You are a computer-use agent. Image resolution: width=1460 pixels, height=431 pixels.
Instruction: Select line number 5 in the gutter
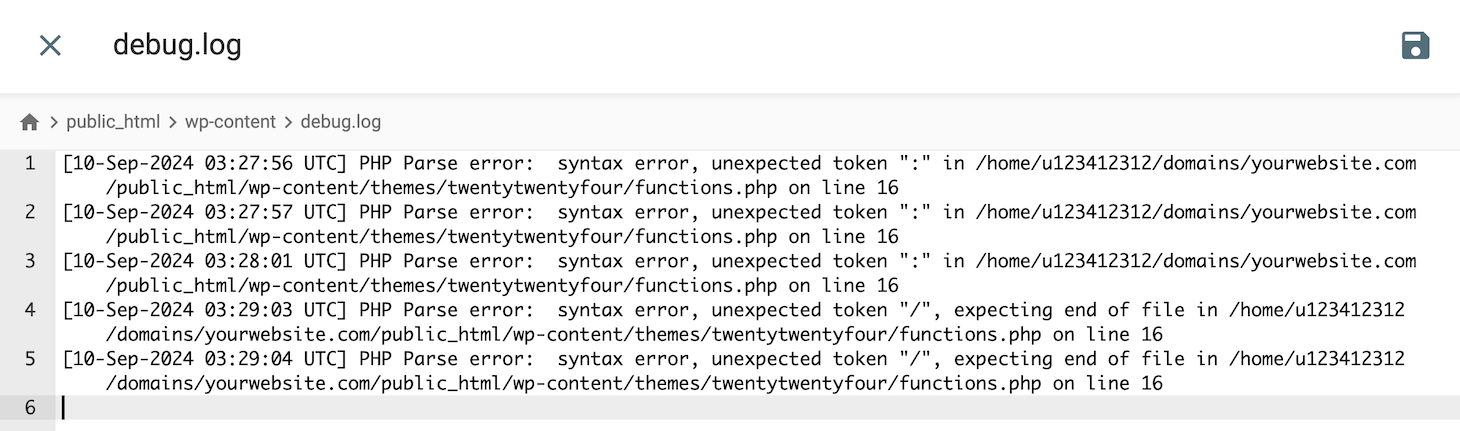tap(30, 359)
